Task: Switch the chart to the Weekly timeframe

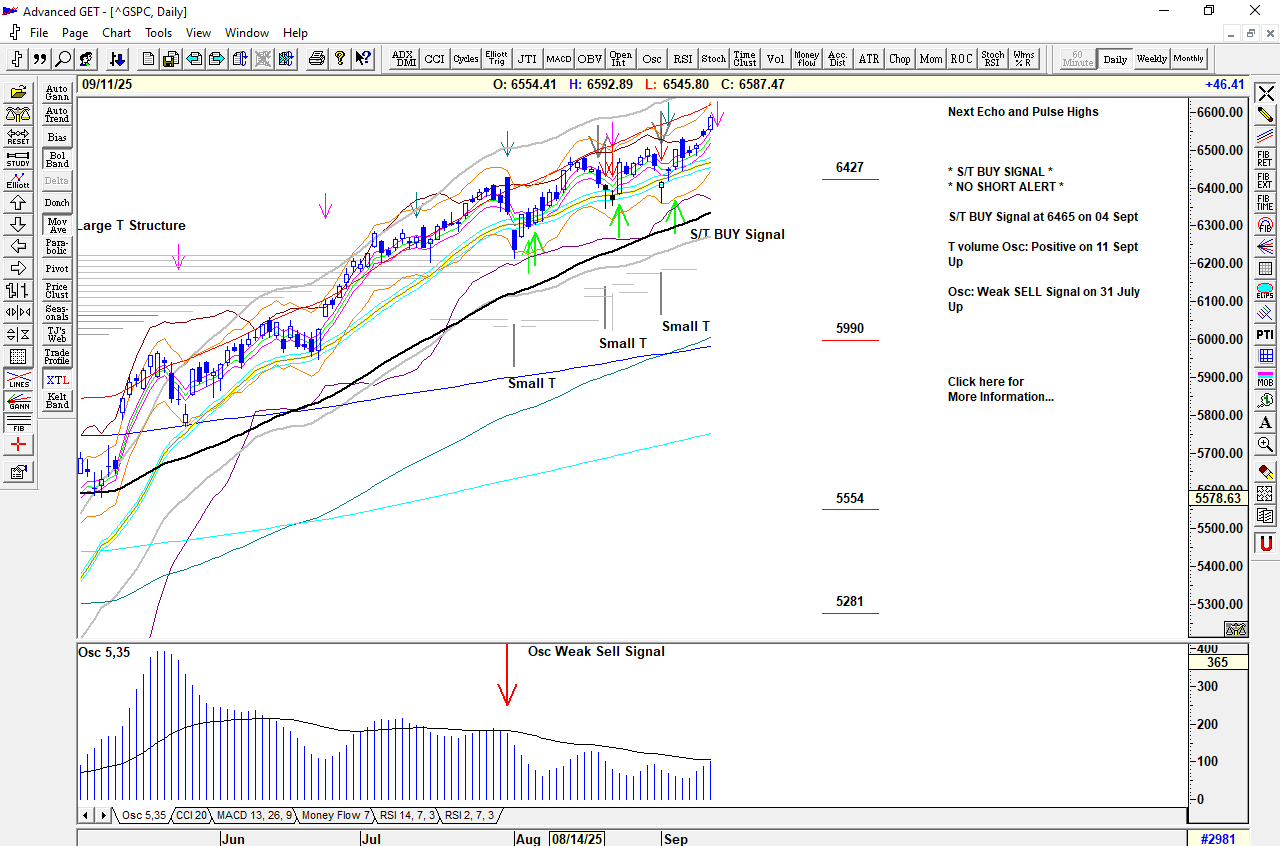Action: 1151,59
